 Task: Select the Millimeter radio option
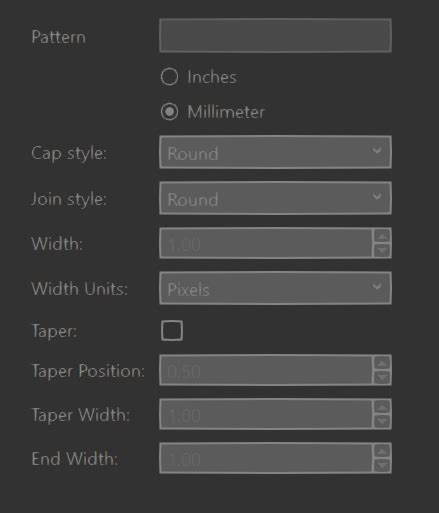[x=169, y=112]
